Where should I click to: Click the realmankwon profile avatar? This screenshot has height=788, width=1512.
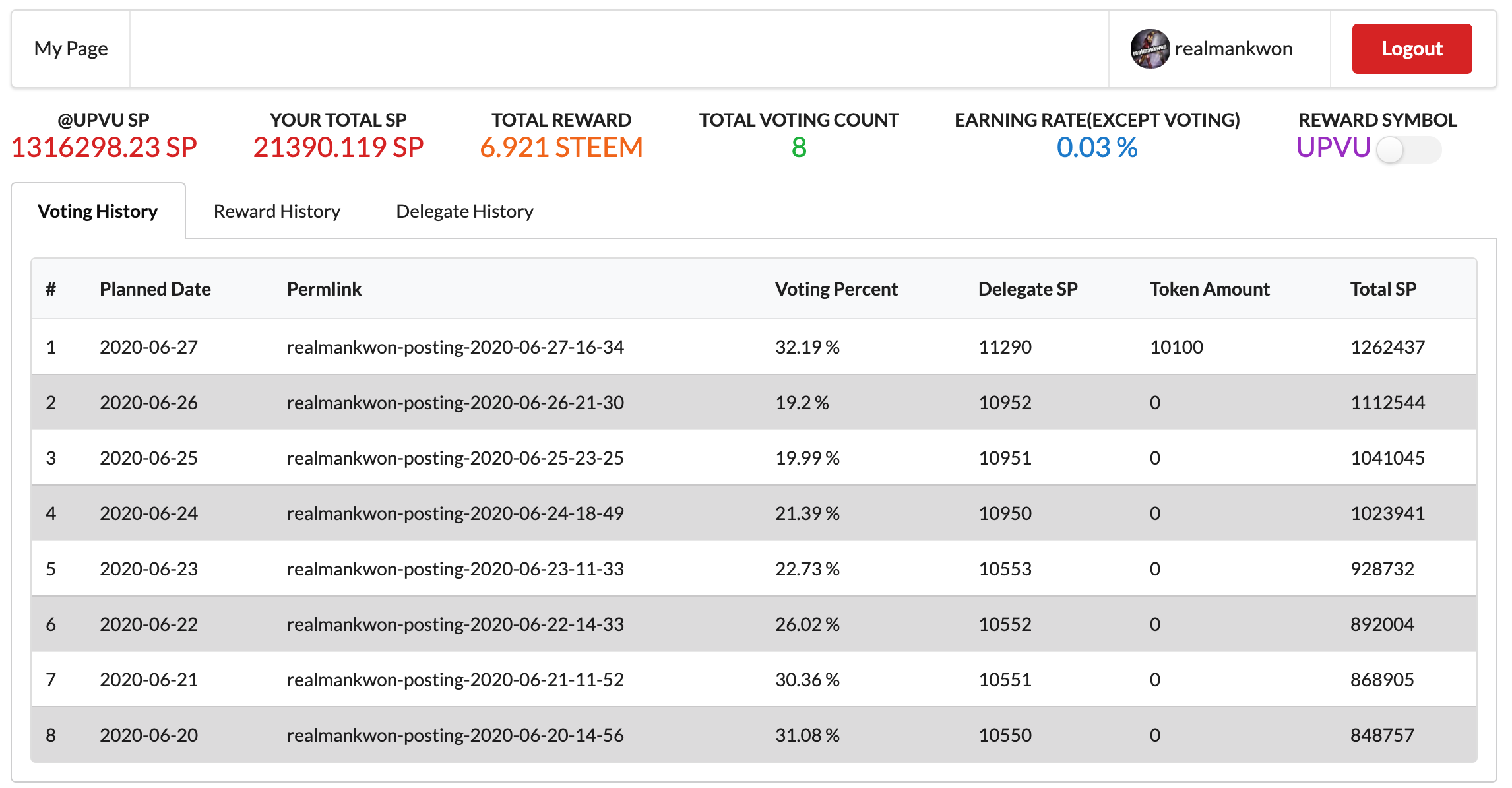1150,49
